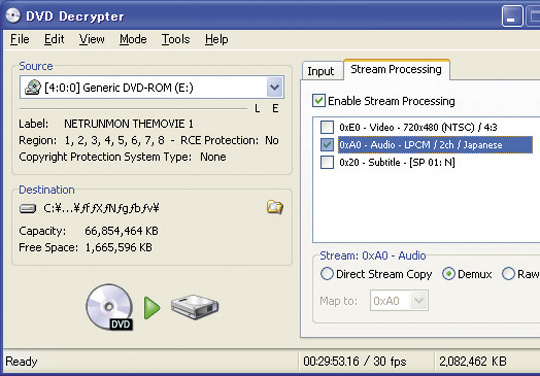The height and width of the screenshot is (376, 540).
Task: Click the green play arrow icon
Action: point(152,308)
